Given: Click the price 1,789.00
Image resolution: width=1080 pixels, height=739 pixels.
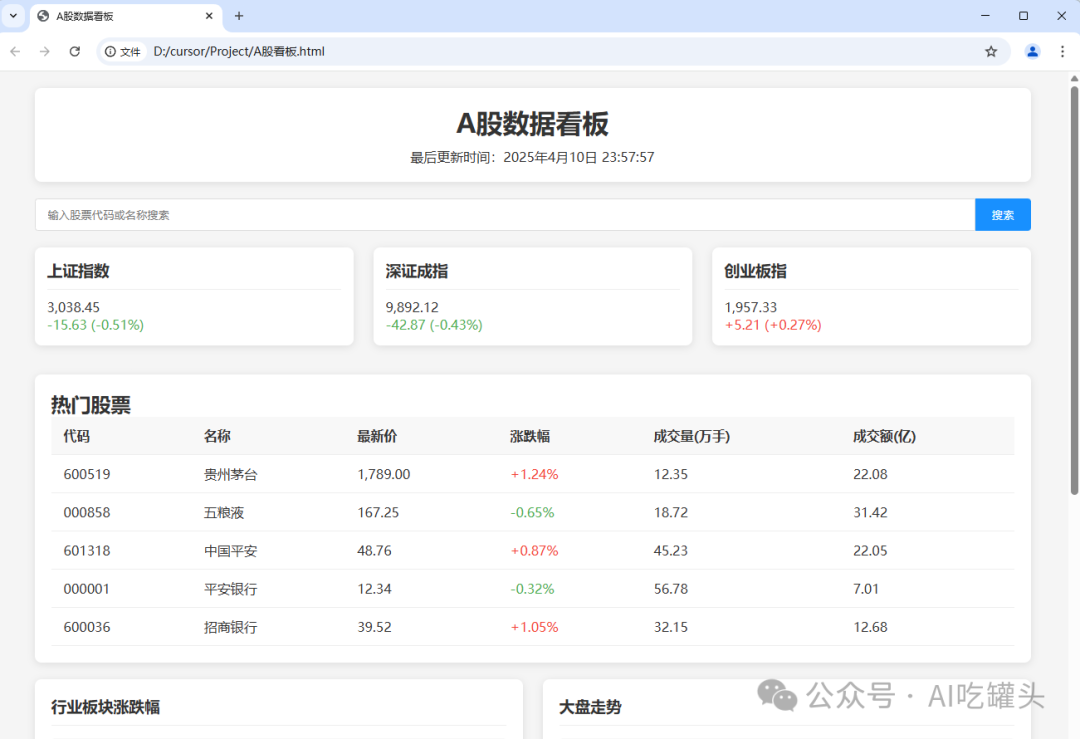Looking at the screenshot, I should pyautogui.click(x=384, y=475).
